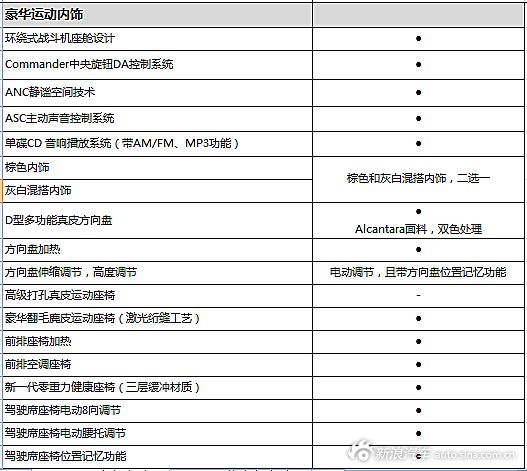Screen dimensions: 527x471
Task: Select the 棕色内饰 cell
Action: [157, 168]
